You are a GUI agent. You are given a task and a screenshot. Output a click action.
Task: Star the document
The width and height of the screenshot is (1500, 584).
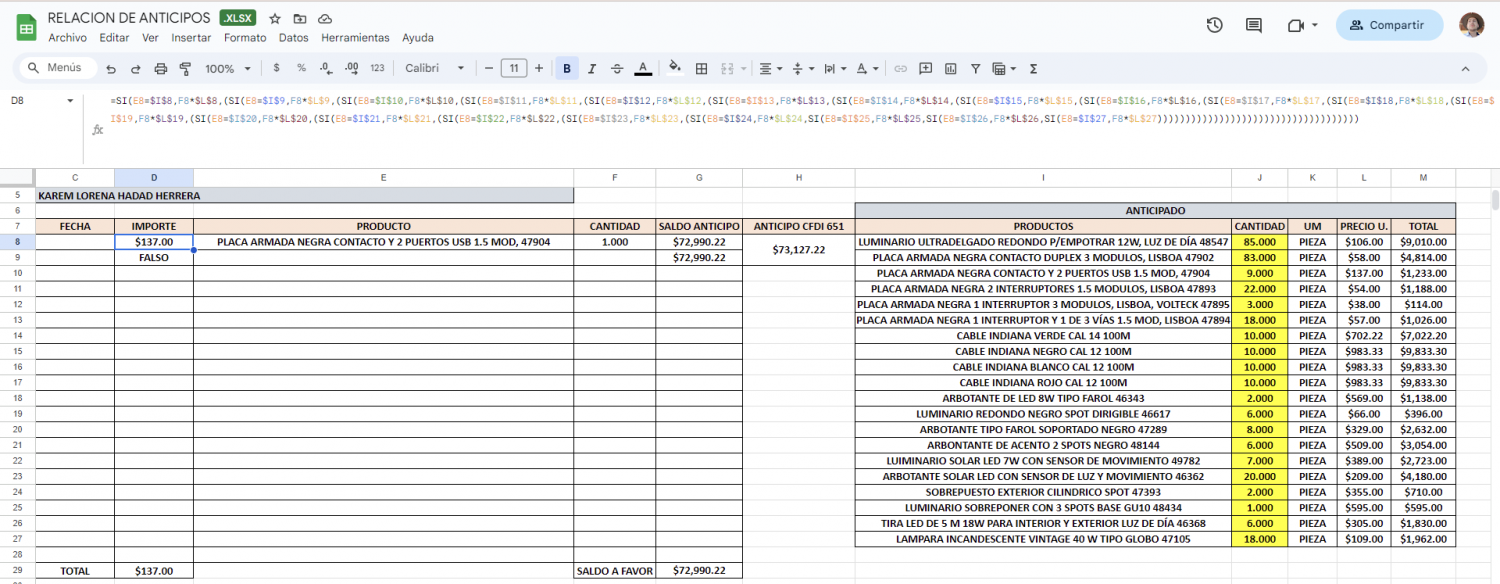(275, 18)
